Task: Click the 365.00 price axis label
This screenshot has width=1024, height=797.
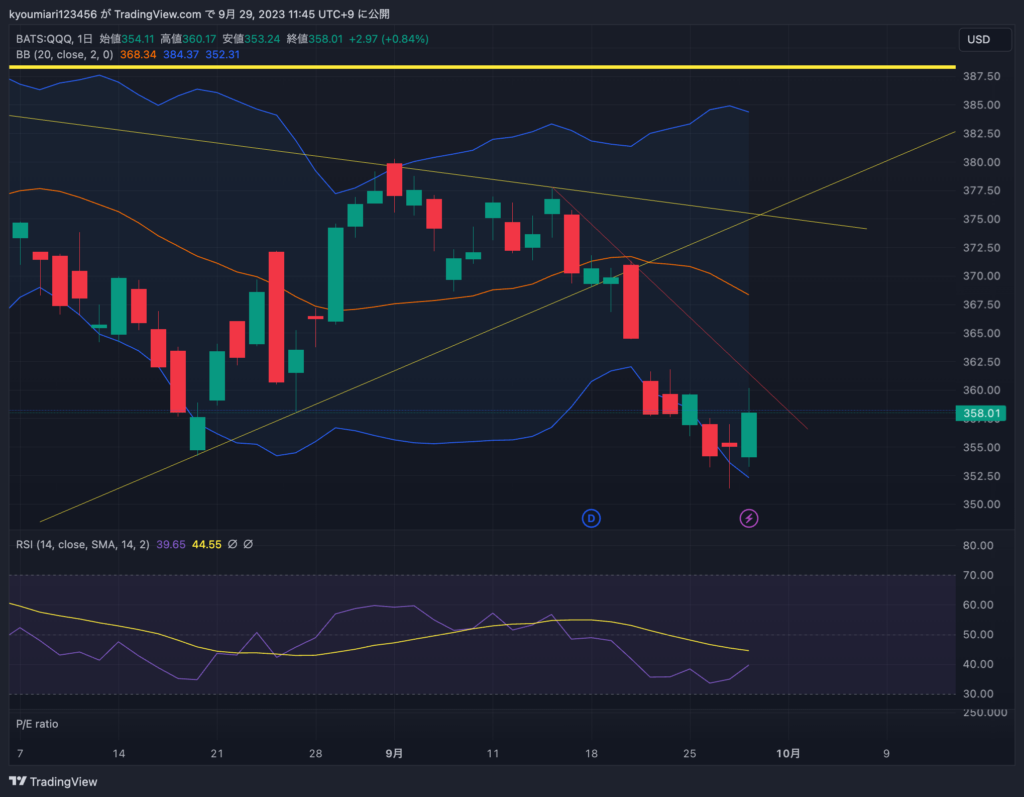Action: (982, 333)
